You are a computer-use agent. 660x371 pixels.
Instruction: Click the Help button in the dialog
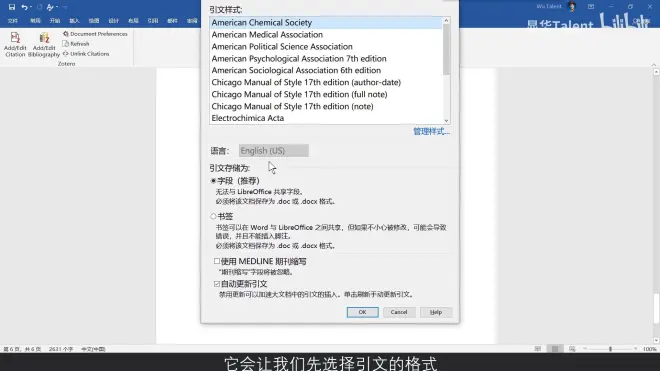click(x=436, y=312)
